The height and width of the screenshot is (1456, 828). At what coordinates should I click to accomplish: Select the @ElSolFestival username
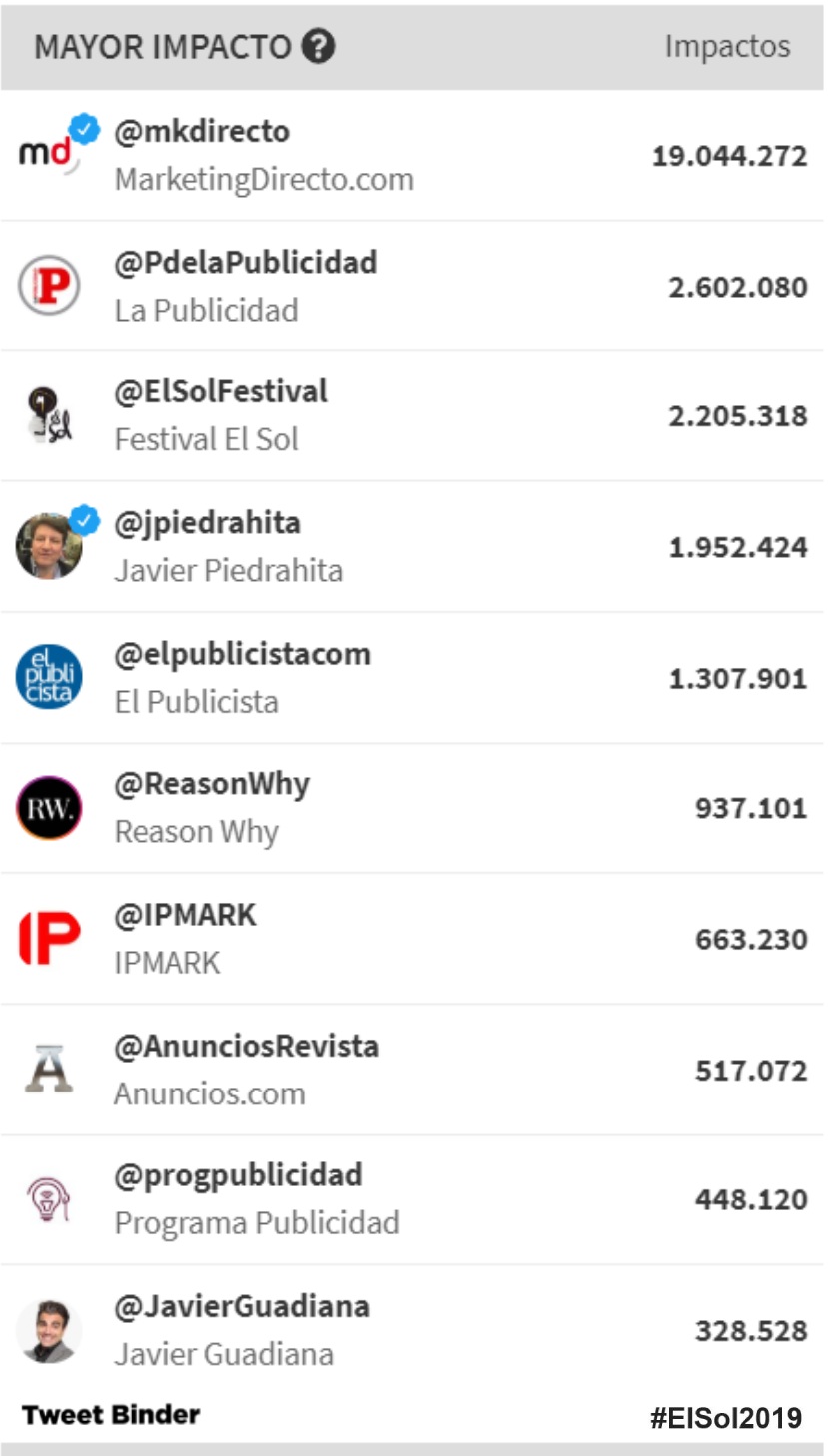[x=221, y=391]
